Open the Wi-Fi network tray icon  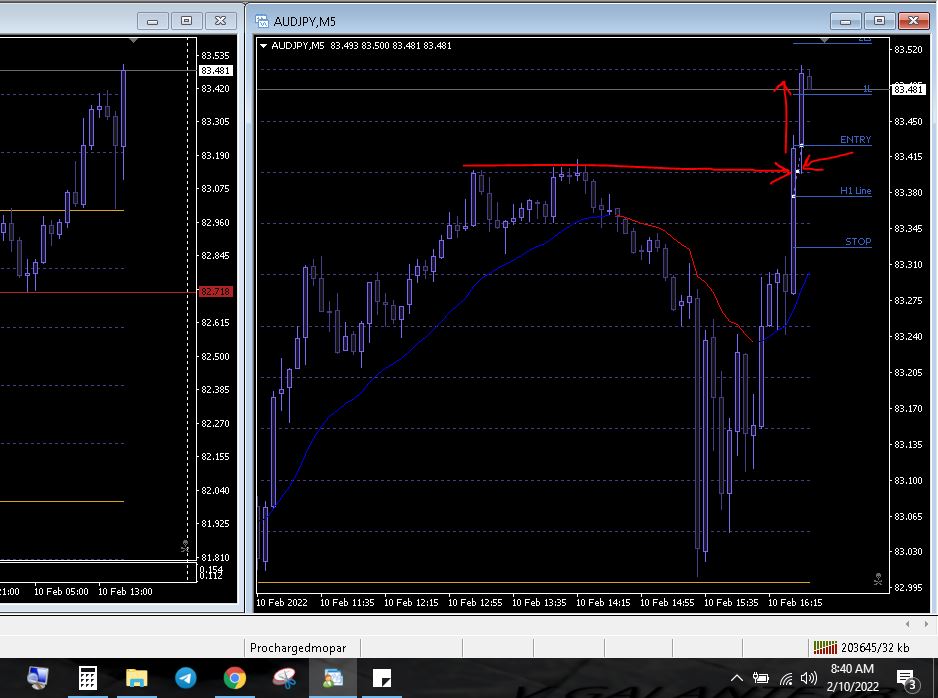(786, 678)
